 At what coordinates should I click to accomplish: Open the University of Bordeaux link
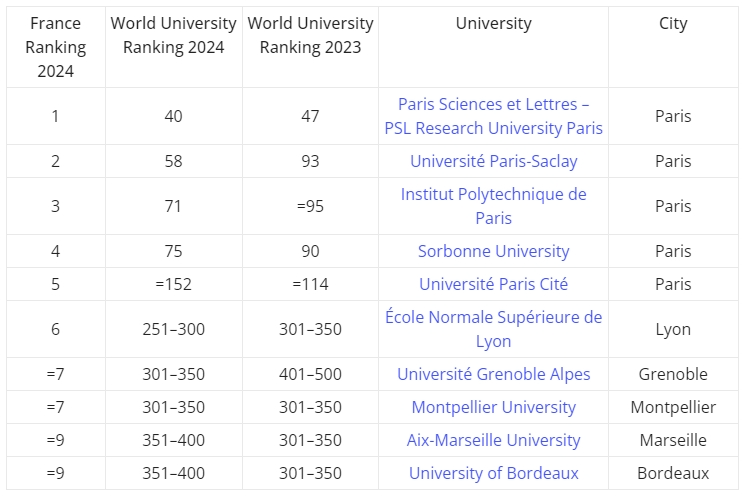(x=493, y=473)
